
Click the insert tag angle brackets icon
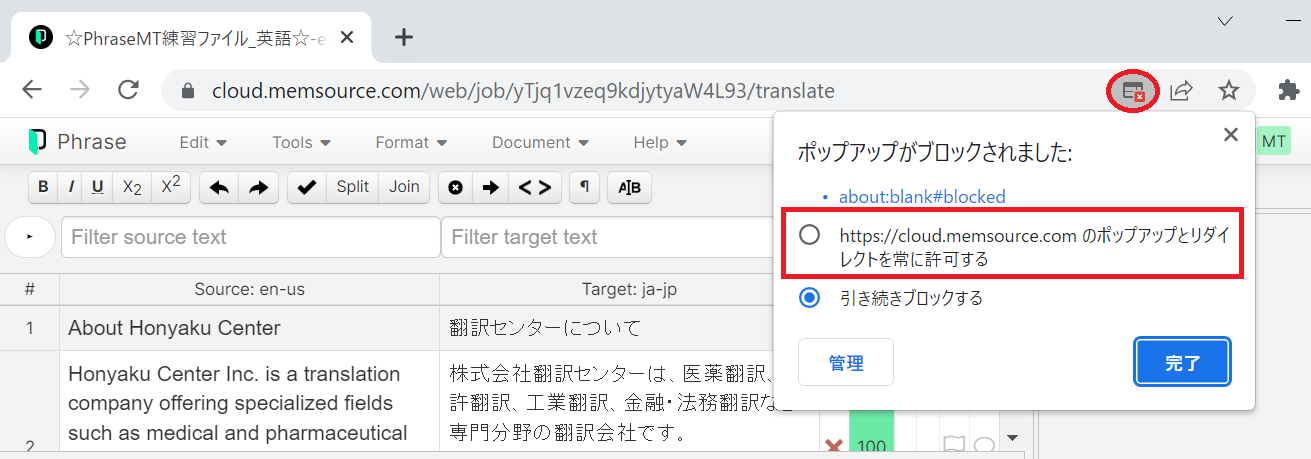[x=534, y=187]
